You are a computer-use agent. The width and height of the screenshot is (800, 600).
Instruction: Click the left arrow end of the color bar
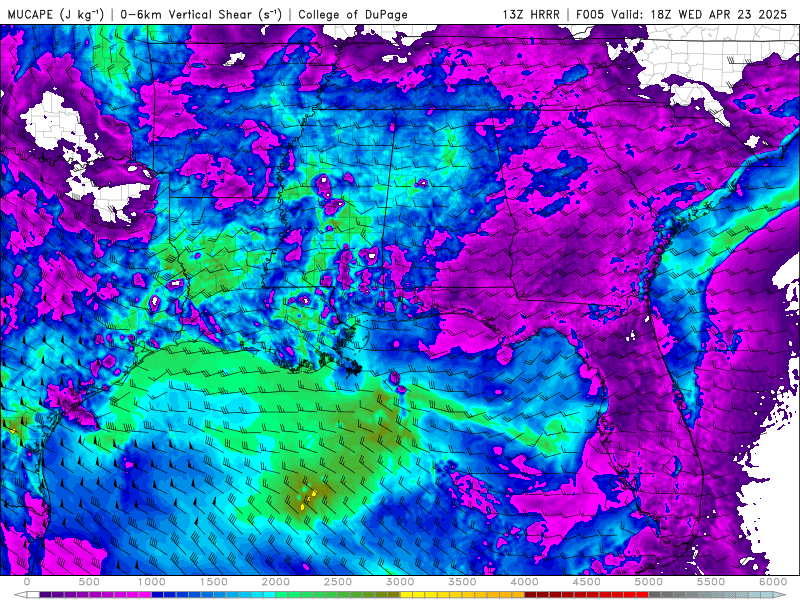(x=20, y=594)
